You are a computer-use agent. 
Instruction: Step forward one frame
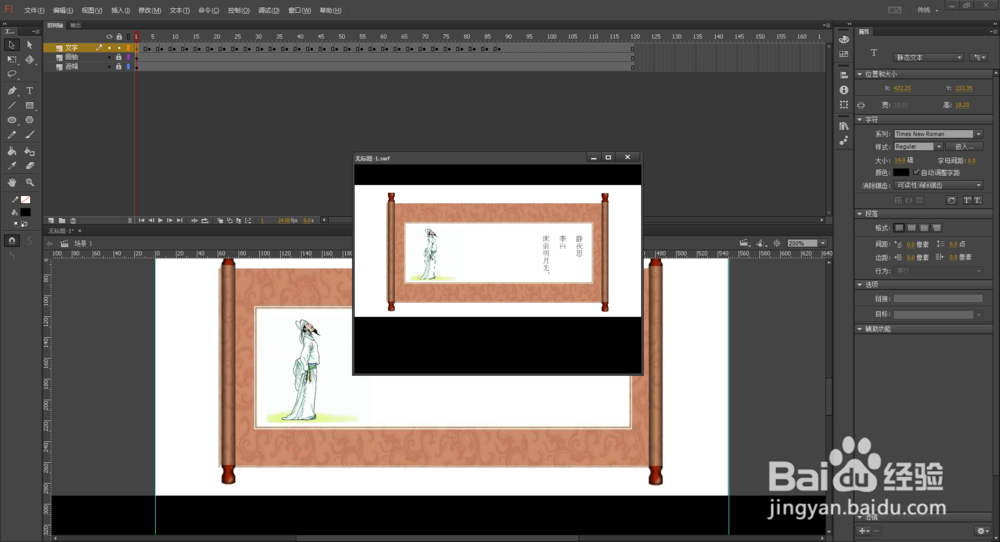[170, 221]
